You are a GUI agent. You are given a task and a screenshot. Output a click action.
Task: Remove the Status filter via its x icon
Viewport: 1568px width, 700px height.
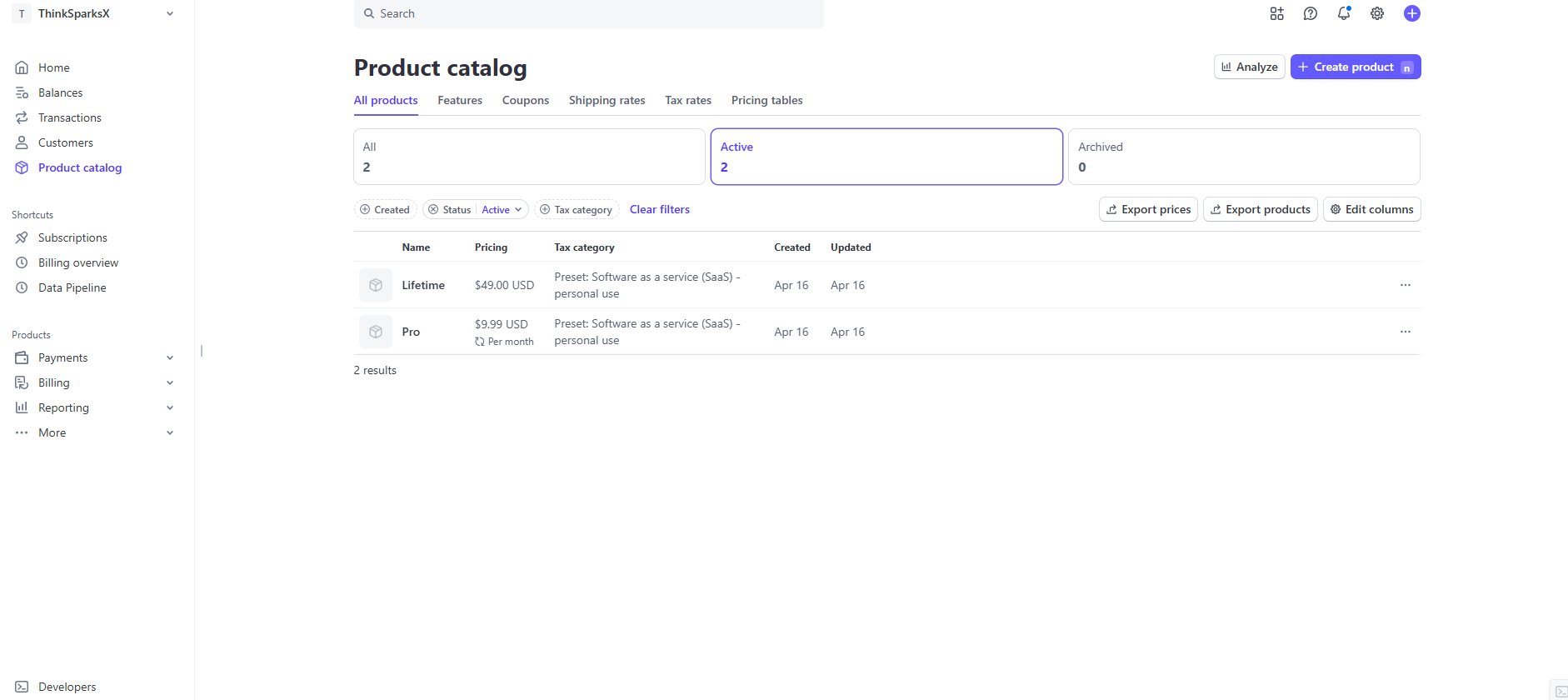click(433, 209)
